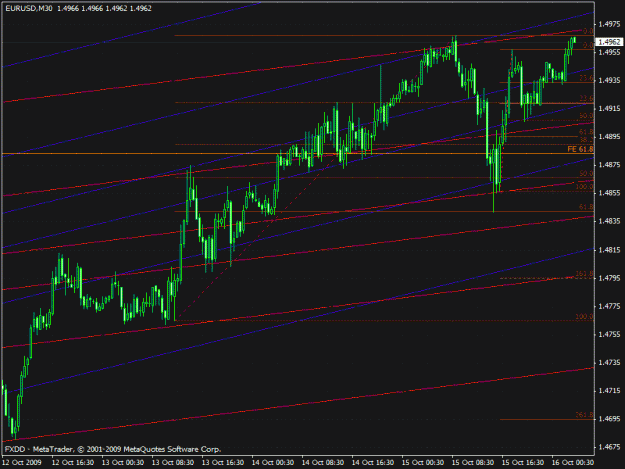The height and width of the screenshot is (469, 625).
Task: Click the 1.4975 price axis label
Action: [x=609, y=24]
